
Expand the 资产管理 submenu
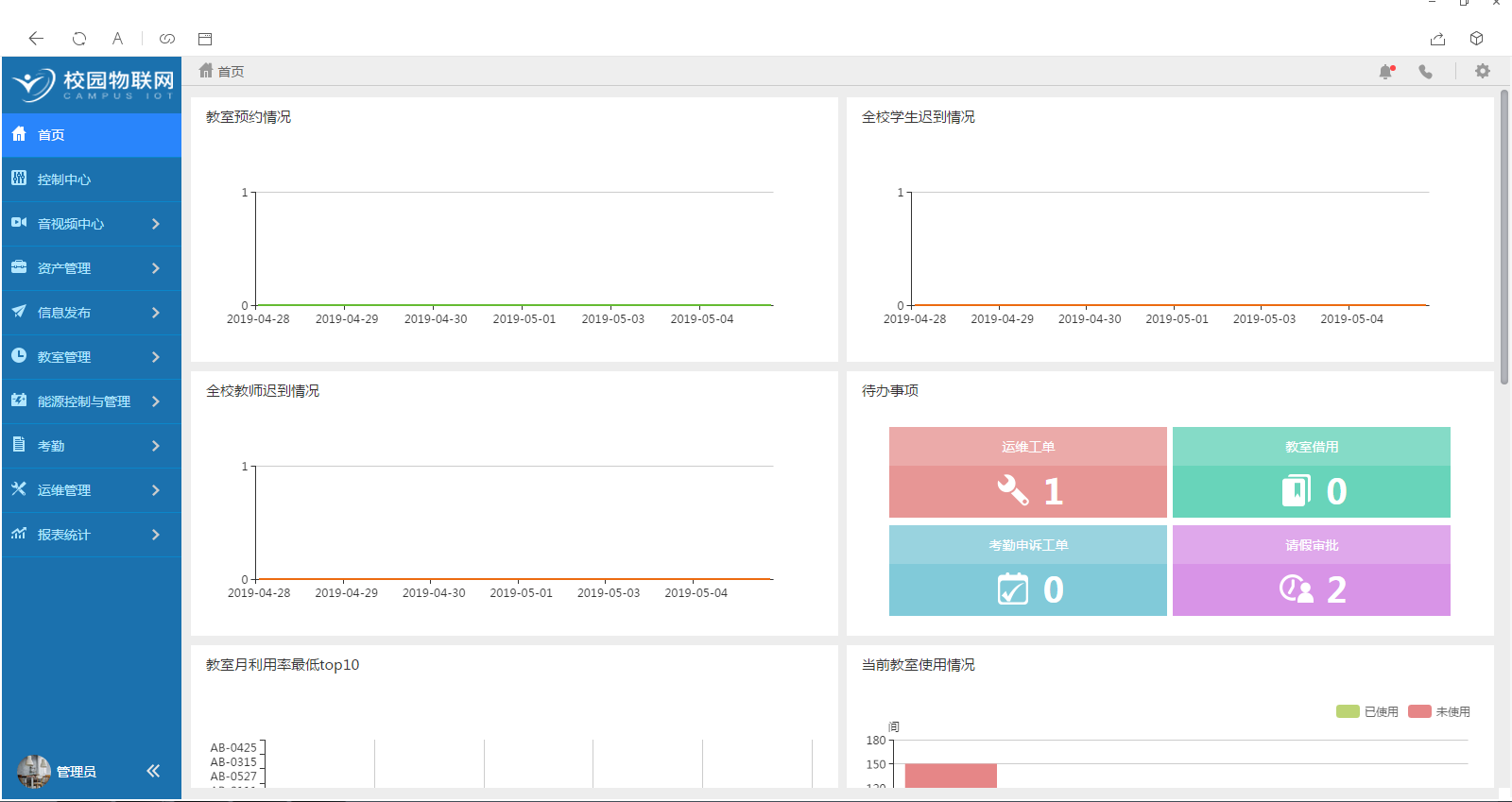(156, 268)
